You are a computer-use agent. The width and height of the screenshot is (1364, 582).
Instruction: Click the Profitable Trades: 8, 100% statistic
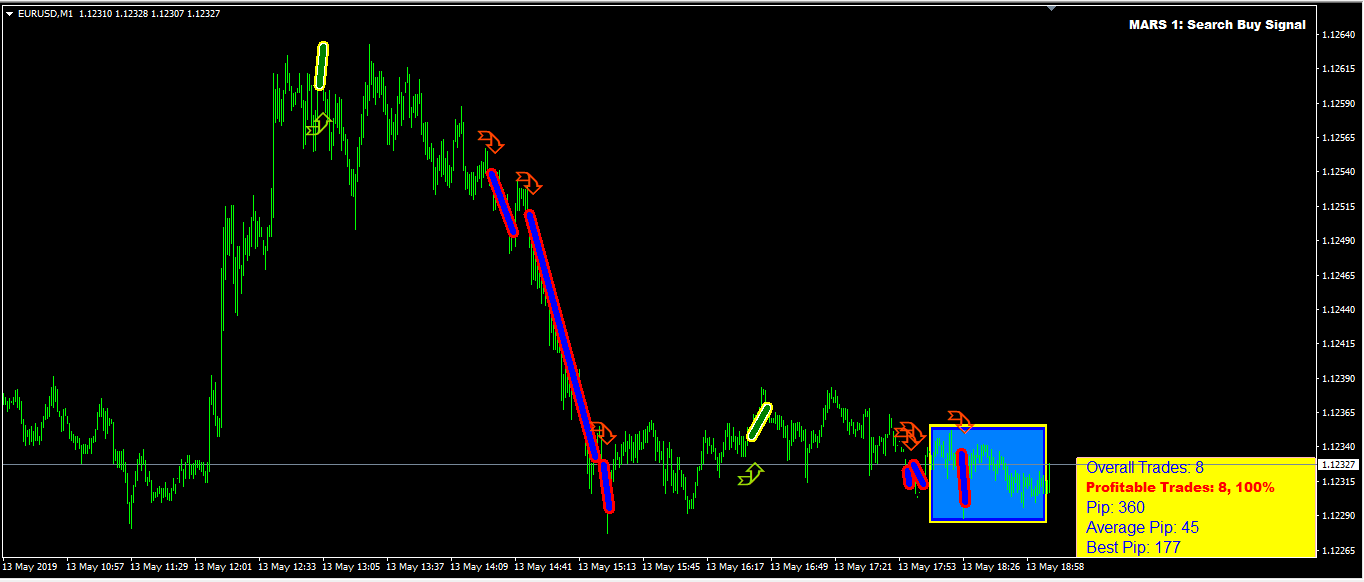pyautogui.click(x=1180, y=487)
